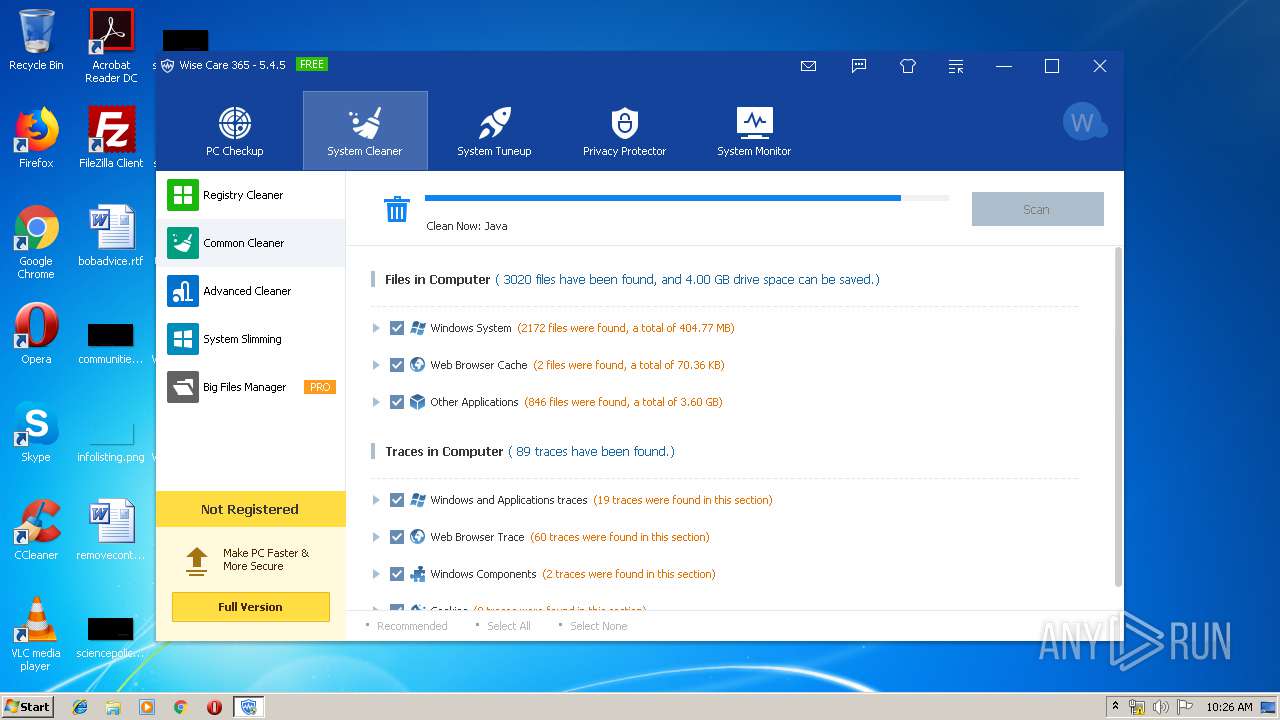Image resolution: width=1280 pixels, height=720 pixels.
Task: Expand the Web Browser Trace row
Action: click(x=376, y=537)
